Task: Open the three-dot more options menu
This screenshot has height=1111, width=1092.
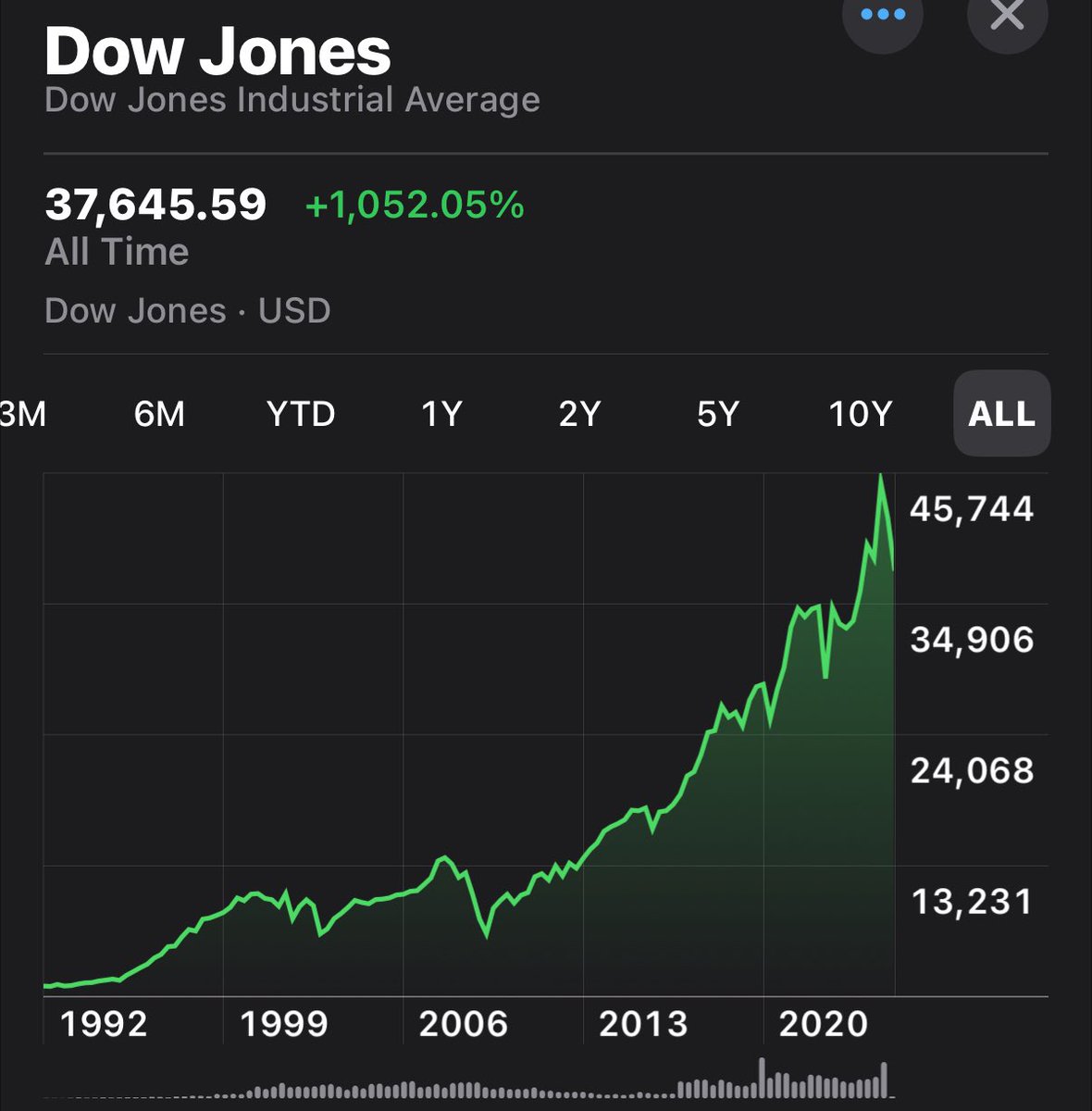Action: click(x=883, y=17)
